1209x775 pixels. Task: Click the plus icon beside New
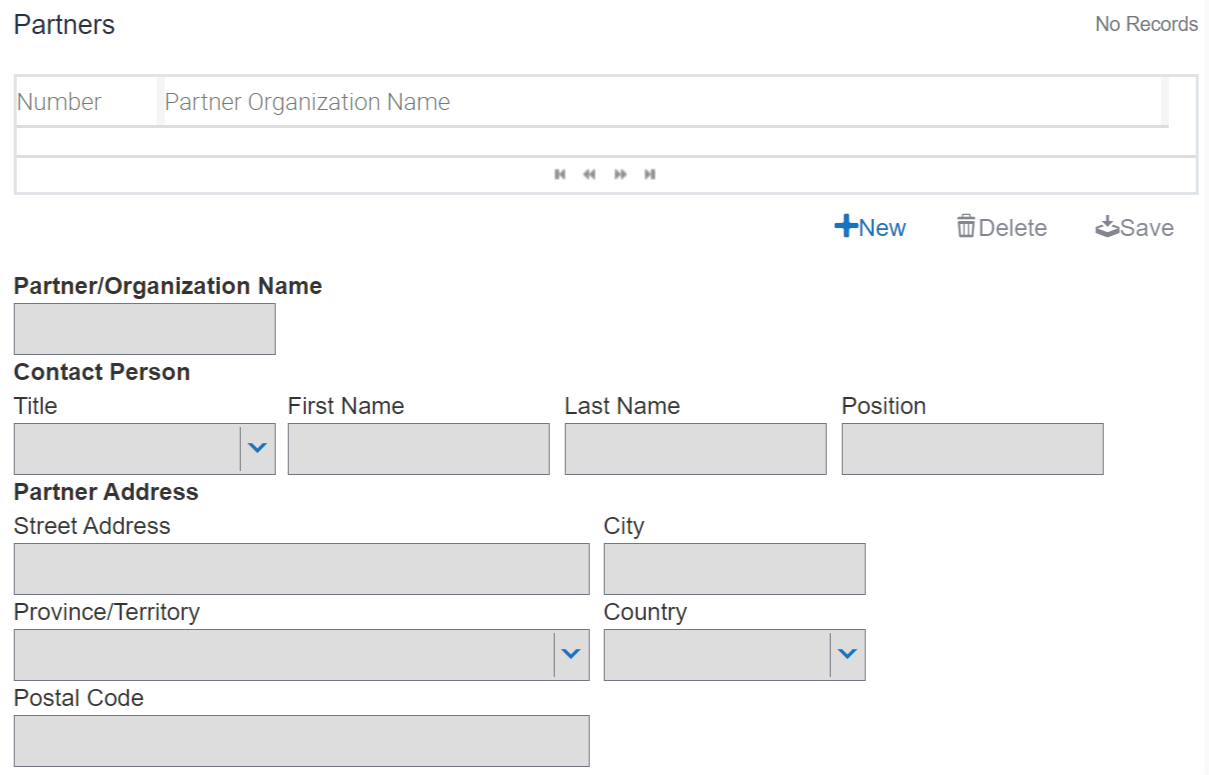[x=845, y=227]
